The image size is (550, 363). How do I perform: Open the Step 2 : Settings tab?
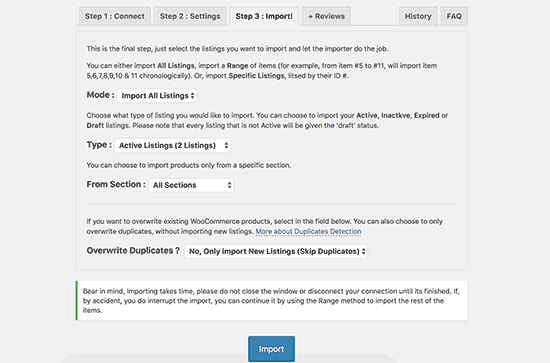[x=190, y=16]
